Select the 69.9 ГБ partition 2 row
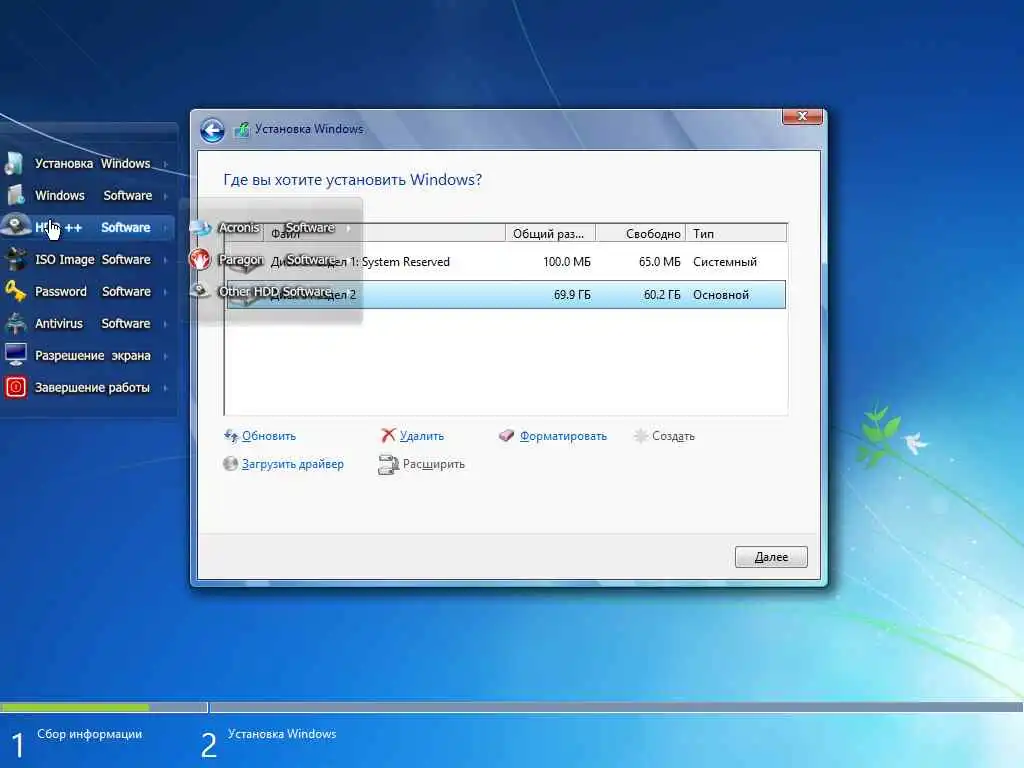 tap(506, 295)
